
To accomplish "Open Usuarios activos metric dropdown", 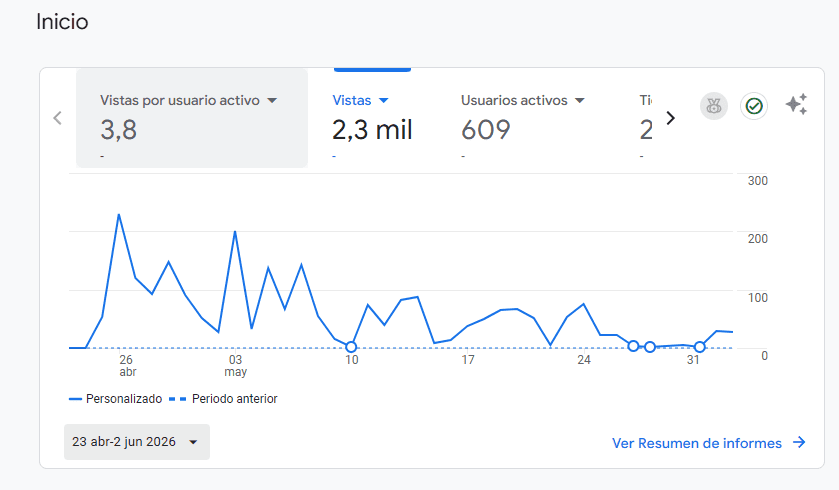I will coord(580,101).
